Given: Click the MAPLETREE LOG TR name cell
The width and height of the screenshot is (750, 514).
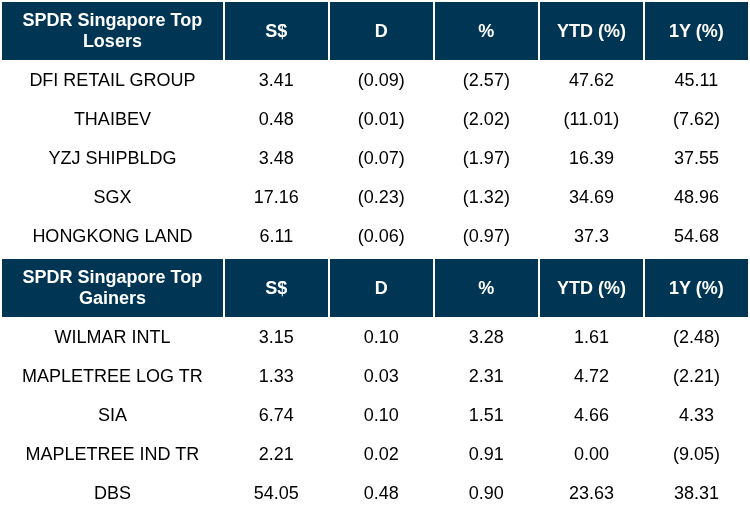Looking at the screenshot, I should tap(112, 376).
